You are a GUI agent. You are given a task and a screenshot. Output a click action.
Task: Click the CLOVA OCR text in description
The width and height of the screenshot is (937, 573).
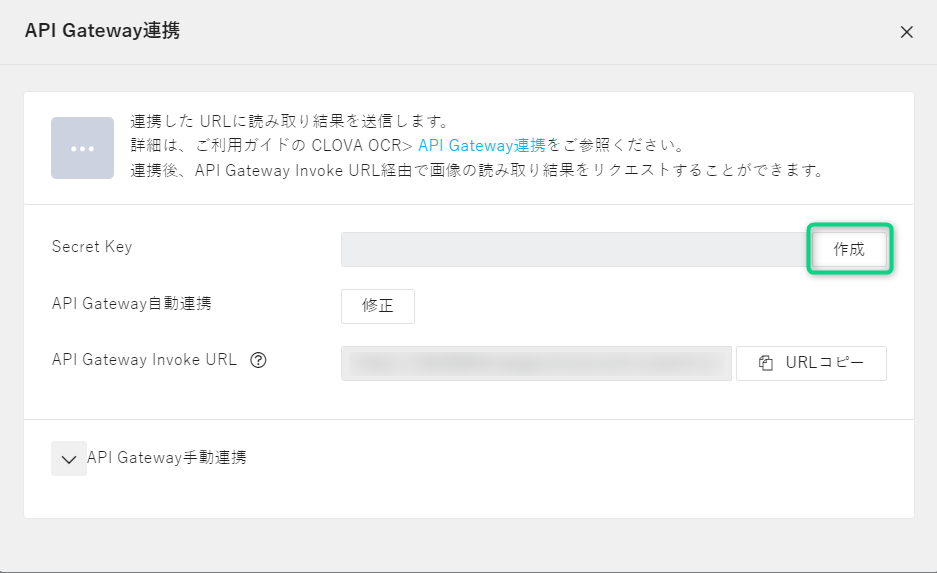(x=353, y=146)
